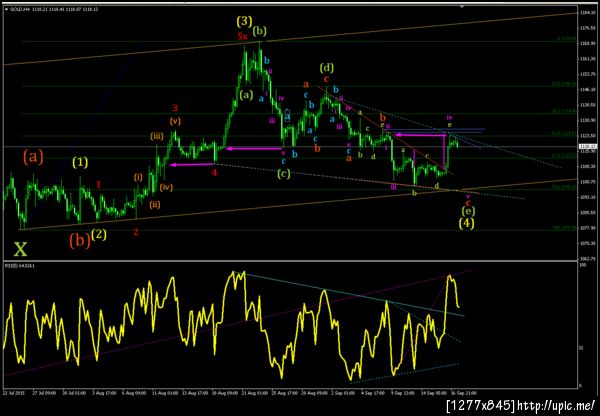
Task: Select the yellow (3) wave label
Action: (x=244, y=21)
